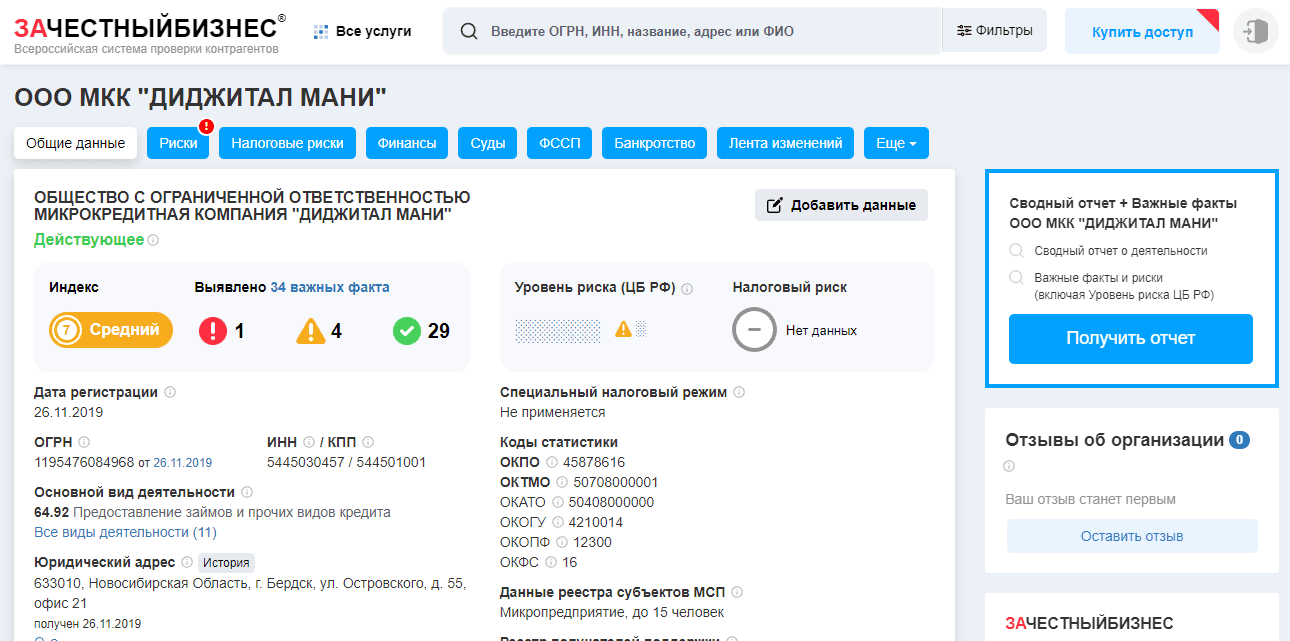The width and height of the screenshot is (1290, 641).
Task: Expand Все виды деятельности (11) list
Action: click(125, 532)
